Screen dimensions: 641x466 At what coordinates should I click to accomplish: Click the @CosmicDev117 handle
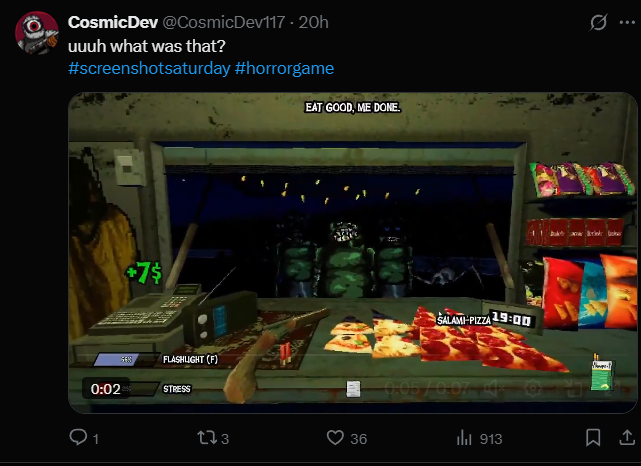pos(224,22)
